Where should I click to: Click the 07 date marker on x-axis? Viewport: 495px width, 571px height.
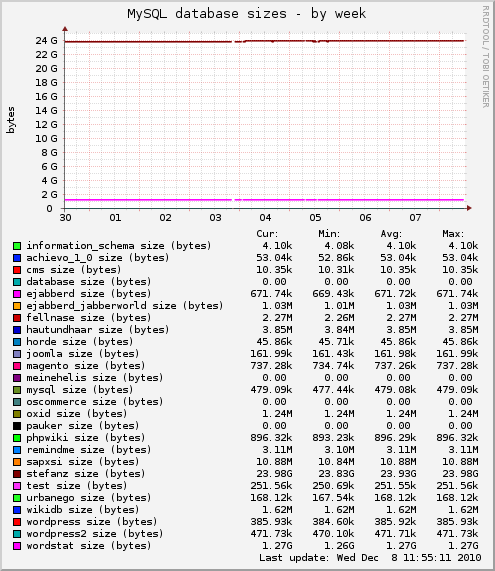pyautogui.click(x=415, y=218)
